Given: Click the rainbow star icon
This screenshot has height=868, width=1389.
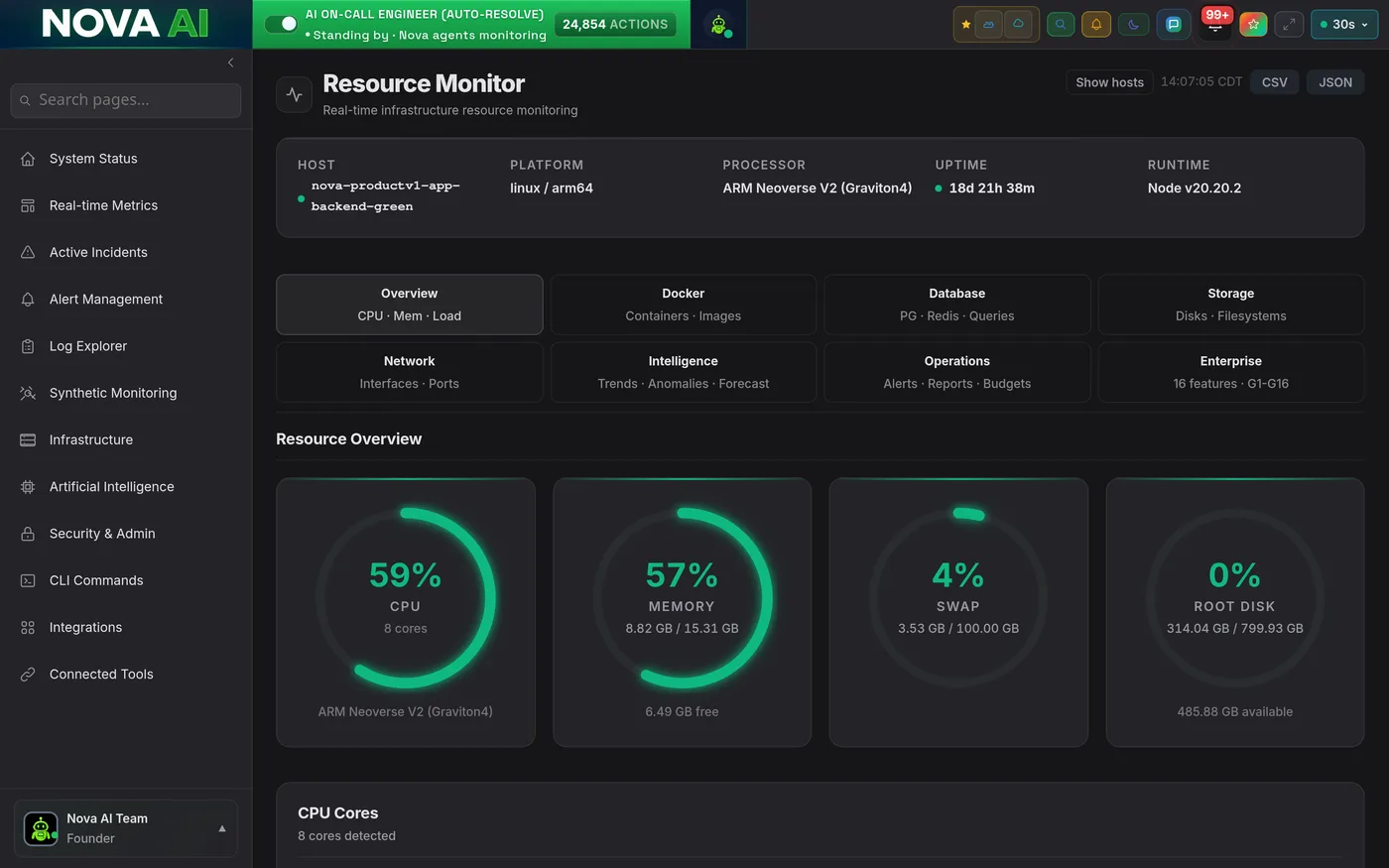Looking at the screenshot, I should (x=1253, y=24).
